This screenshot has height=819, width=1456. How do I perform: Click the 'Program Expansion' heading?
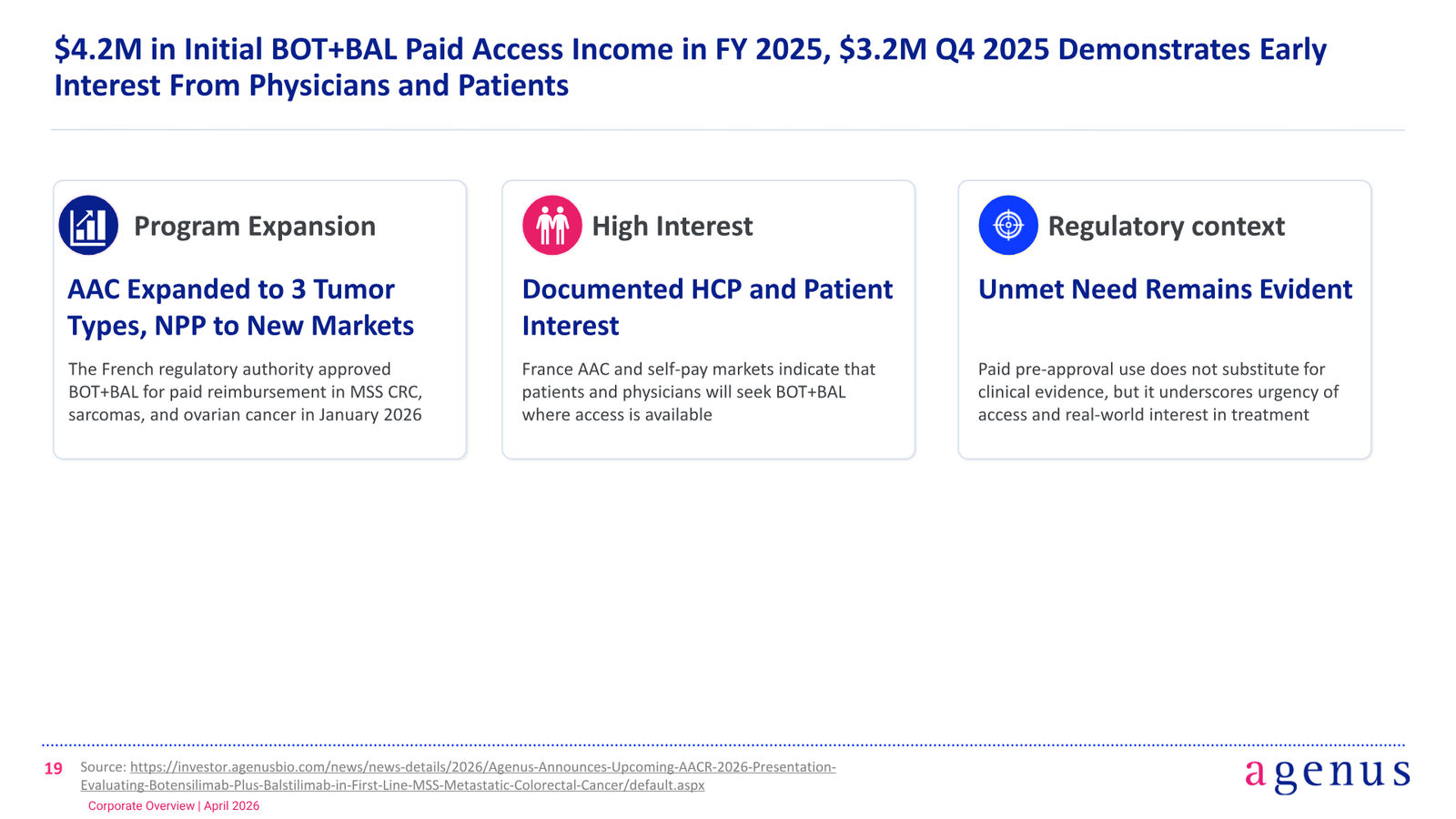click(255, 226)
